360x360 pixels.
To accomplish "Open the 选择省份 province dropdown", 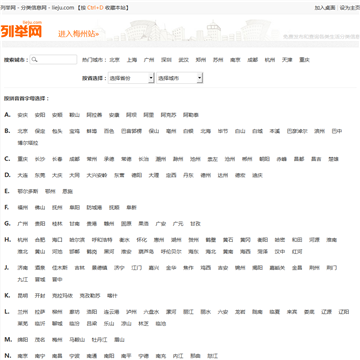I will coord(131,78).
